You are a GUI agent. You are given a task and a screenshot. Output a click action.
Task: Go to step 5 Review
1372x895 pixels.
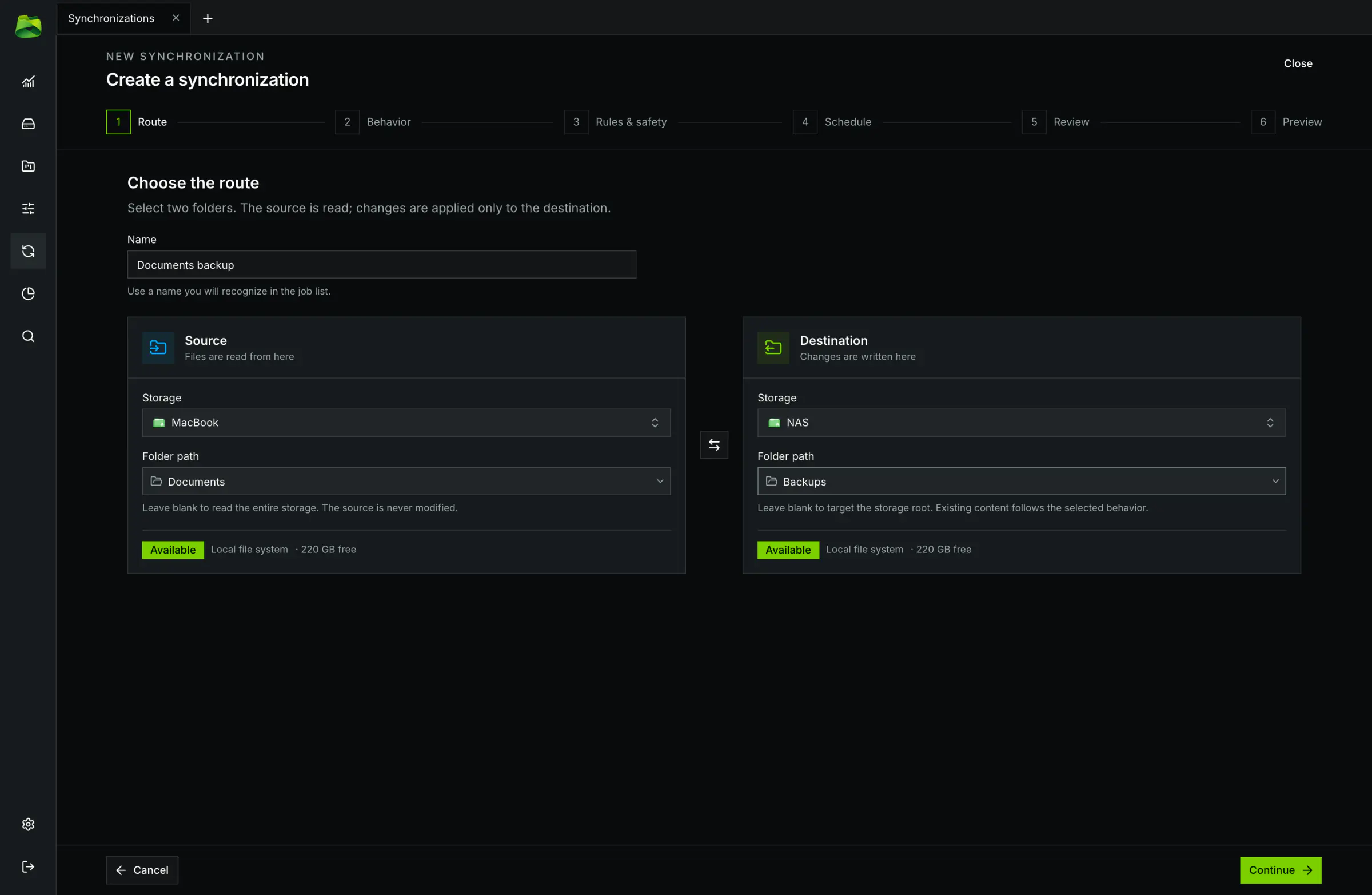tap(1055, 122)
